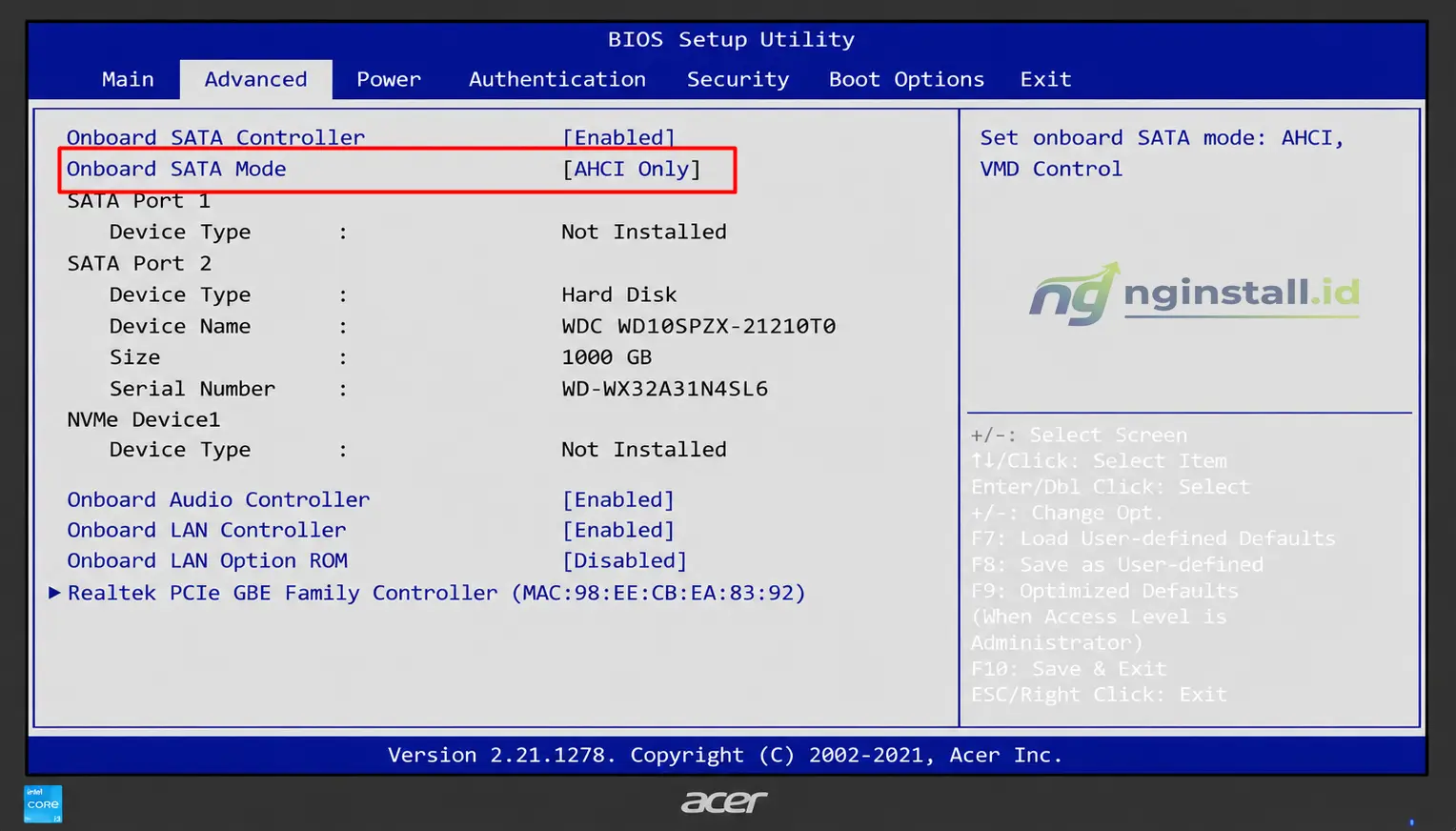Screen dimensions: 1456x831
Task: Click the Intel Core badge icon
Action: coord(43,803)
